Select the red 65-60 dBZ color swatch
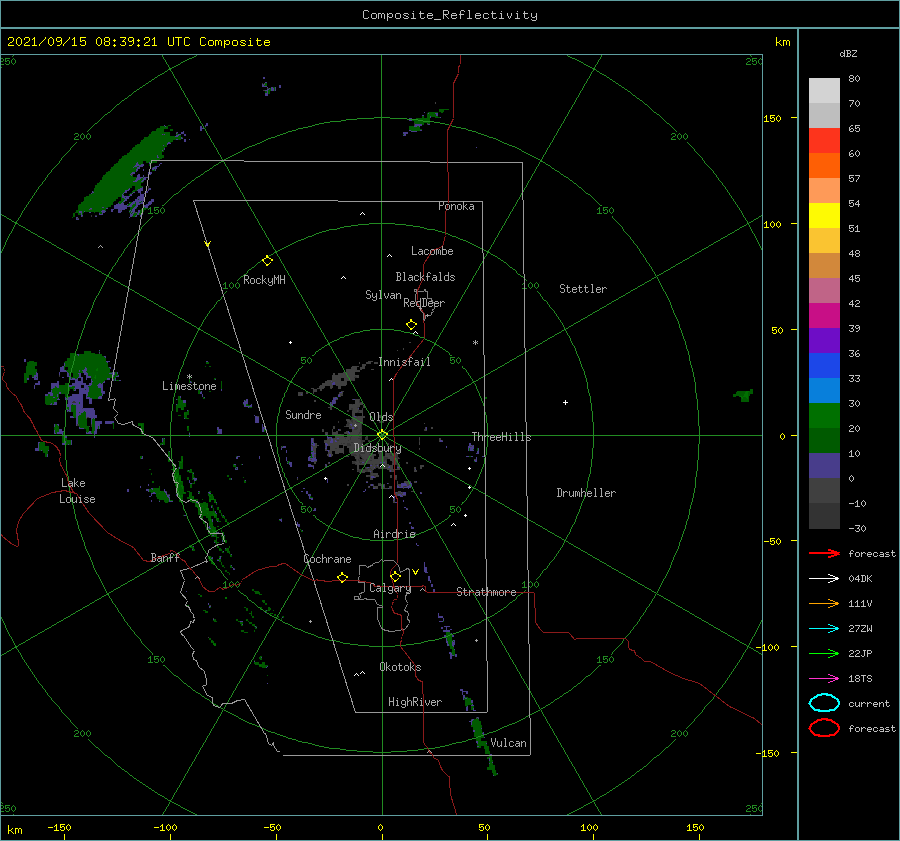The image size is (900, 841). tap(824, 141)
